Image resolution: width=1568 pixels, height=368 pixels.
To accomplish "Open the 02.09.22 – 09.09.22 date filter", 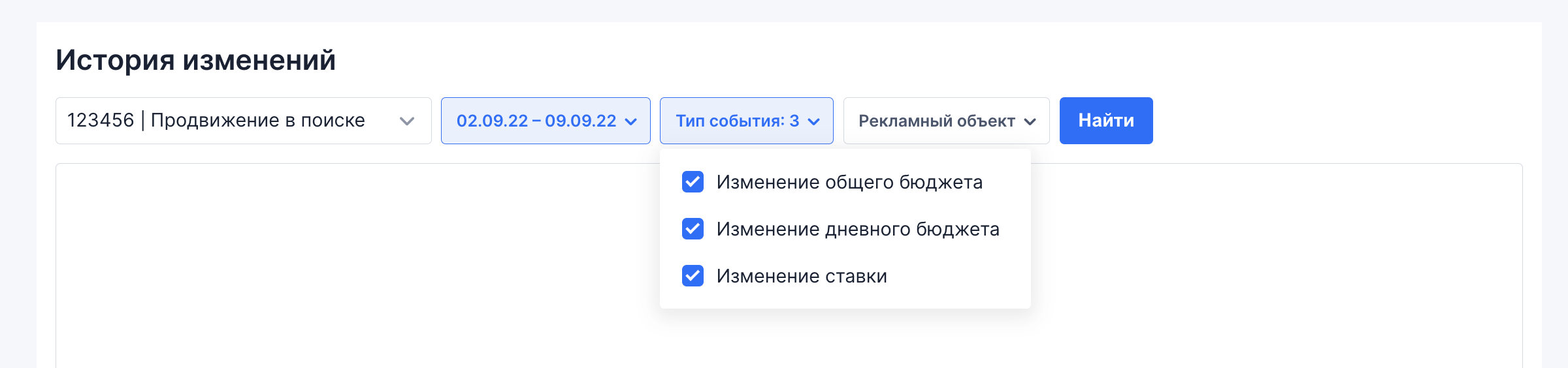I will [546, 121].
